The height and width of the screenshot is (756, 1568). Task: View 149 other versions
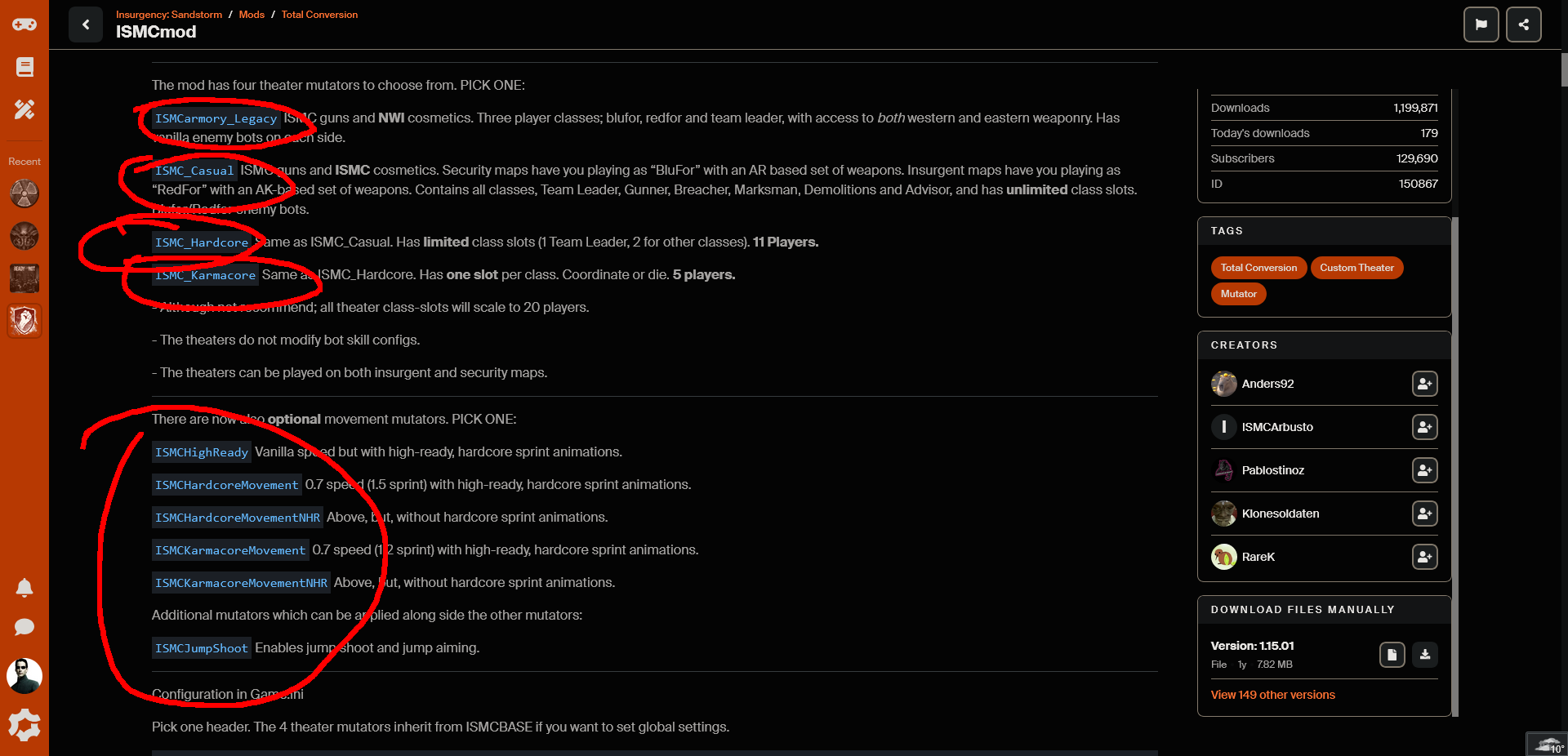(x=1272, y=695)
